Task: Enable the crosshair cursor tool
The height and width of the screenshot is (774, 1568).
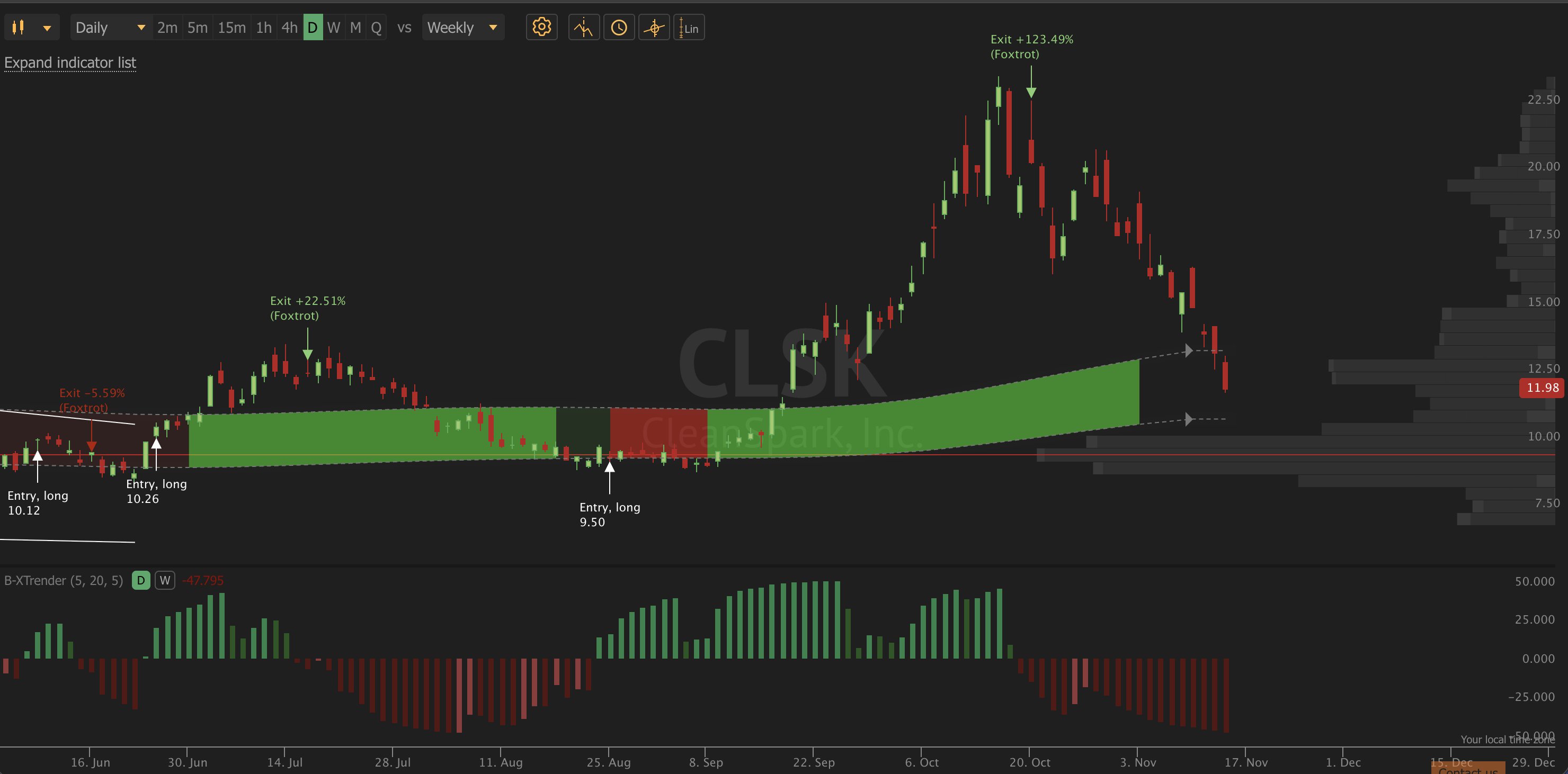Action: click(654, 28)
